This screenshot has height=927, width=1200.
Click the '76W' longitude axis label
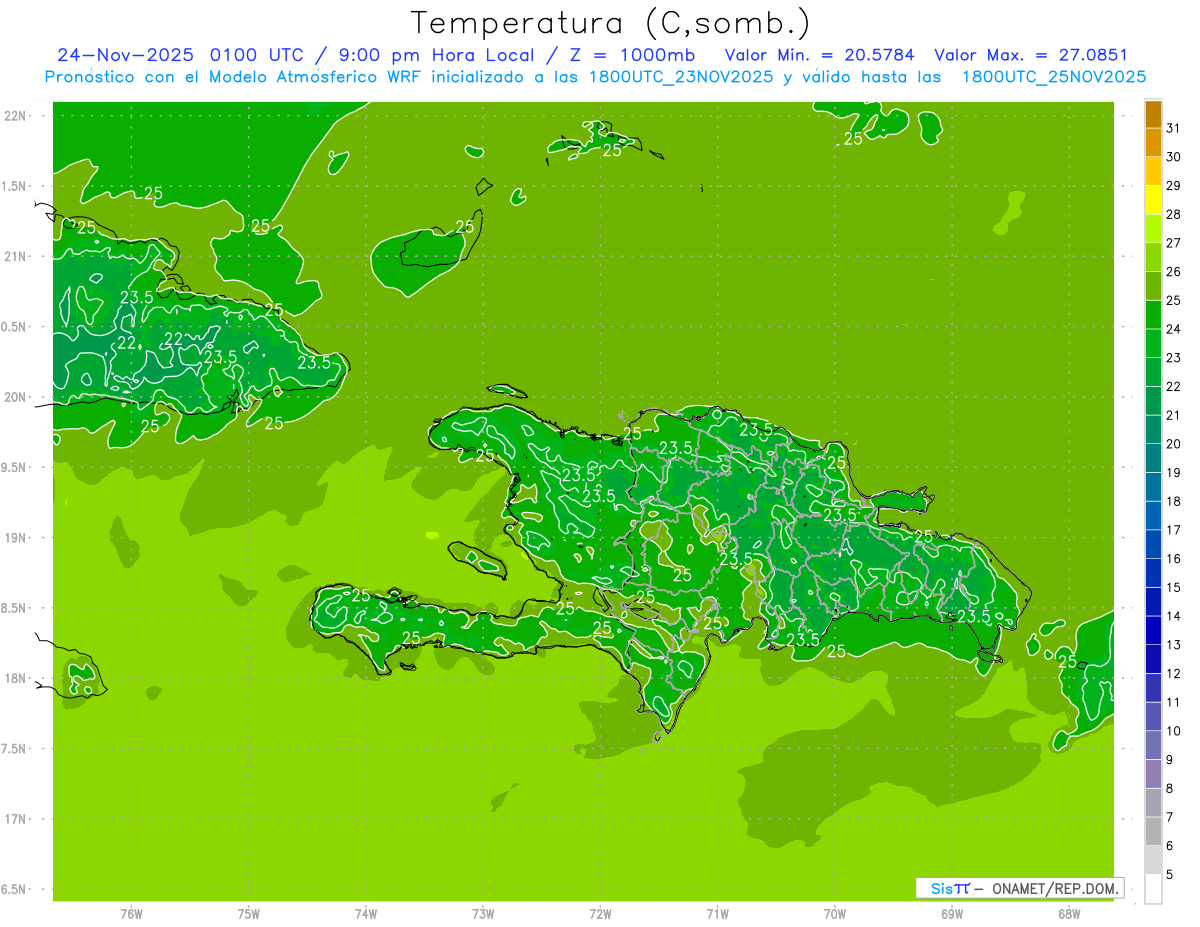pyautogui.click(x=131, y=914)
